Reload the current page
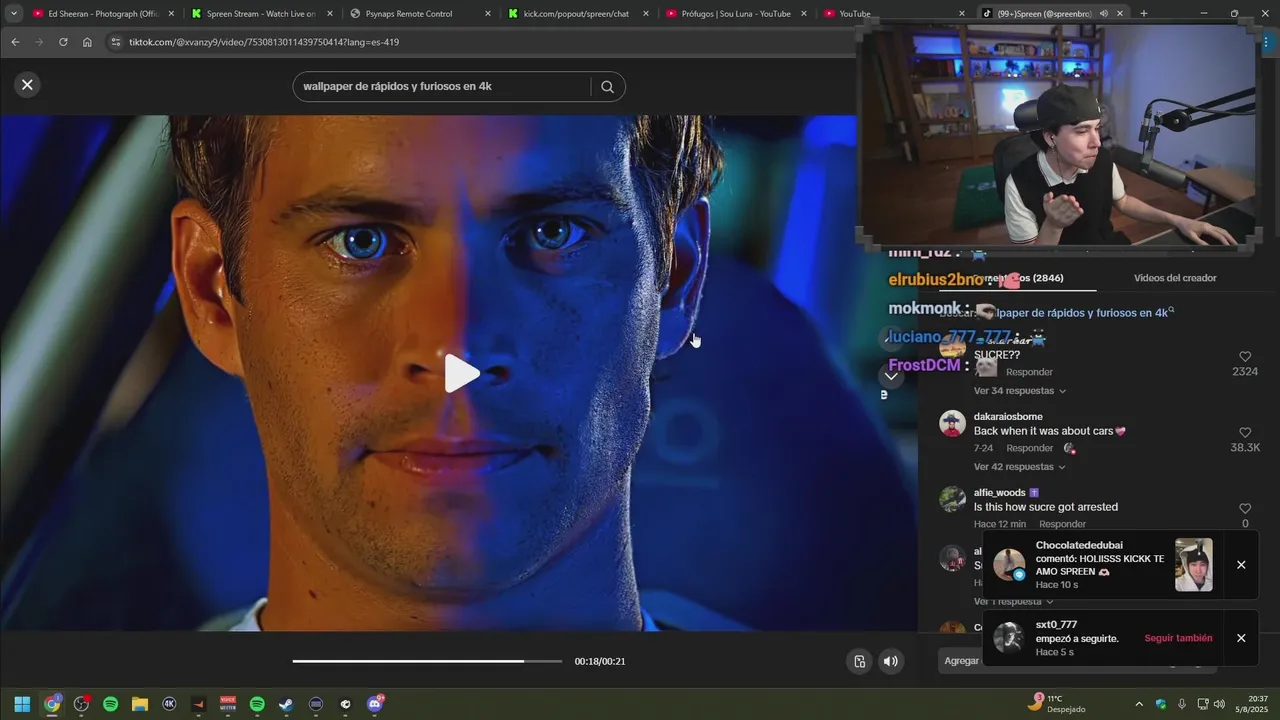The width and height of the screenshot is (1280, 720). (x=63, y=42)
